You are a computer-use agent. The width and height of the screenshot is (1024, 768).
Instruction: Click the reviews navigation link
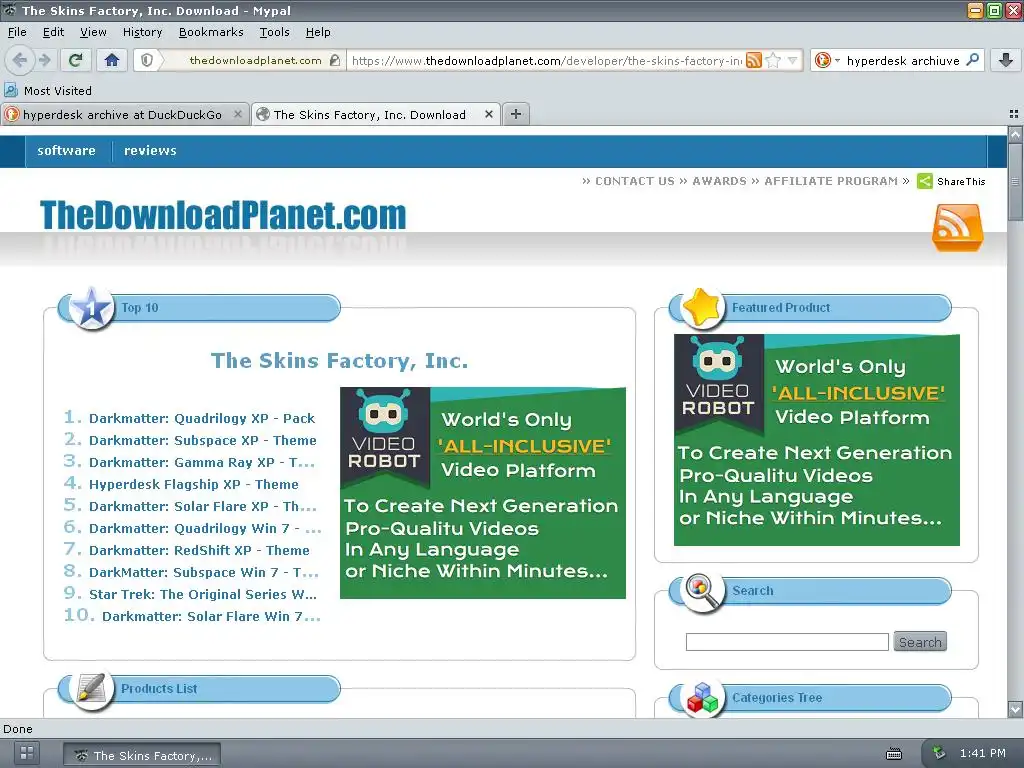(x=150, y=151)
